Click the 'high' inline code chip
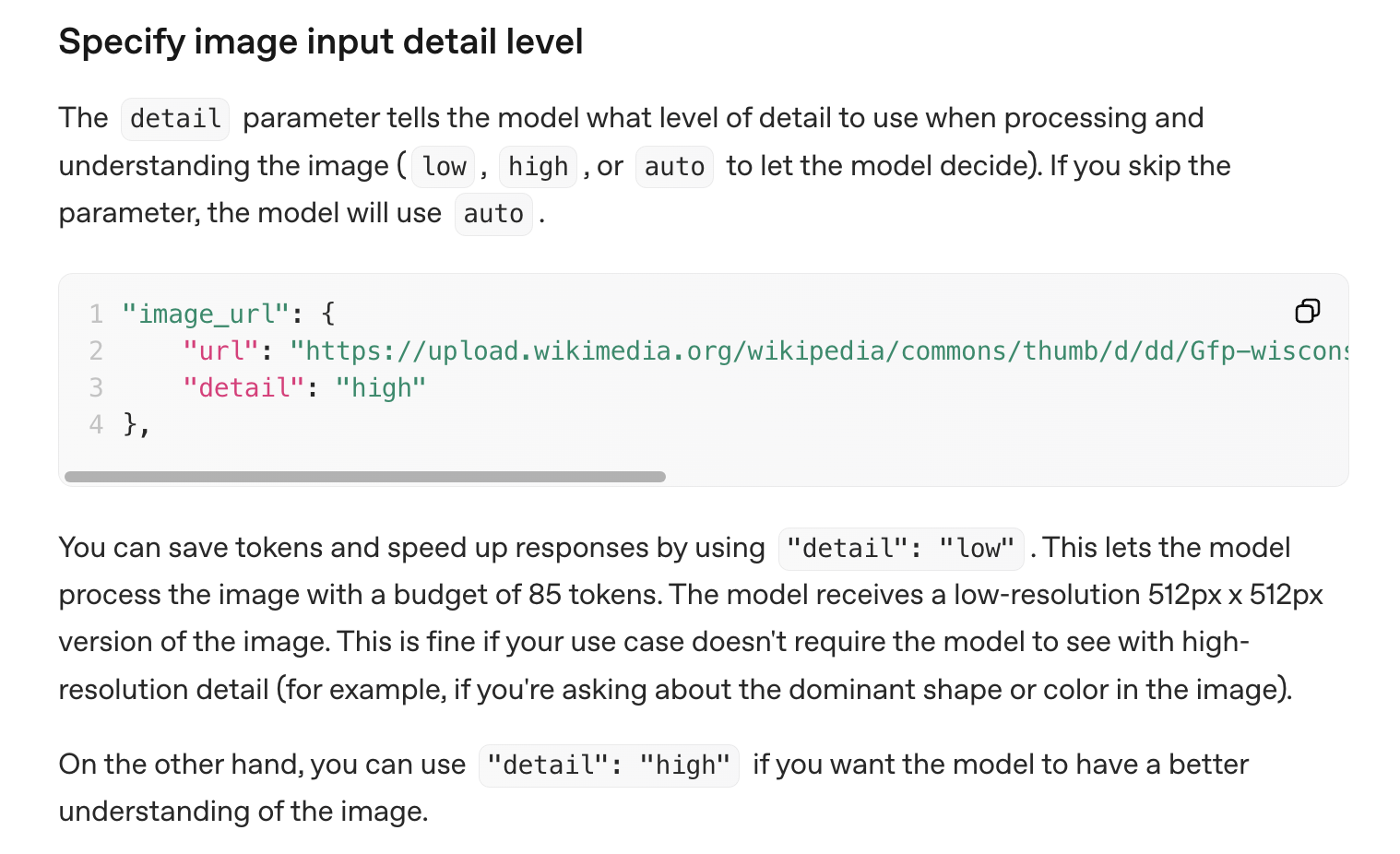The width and height of the screenshot is (1400, 854). pos(538,167)
